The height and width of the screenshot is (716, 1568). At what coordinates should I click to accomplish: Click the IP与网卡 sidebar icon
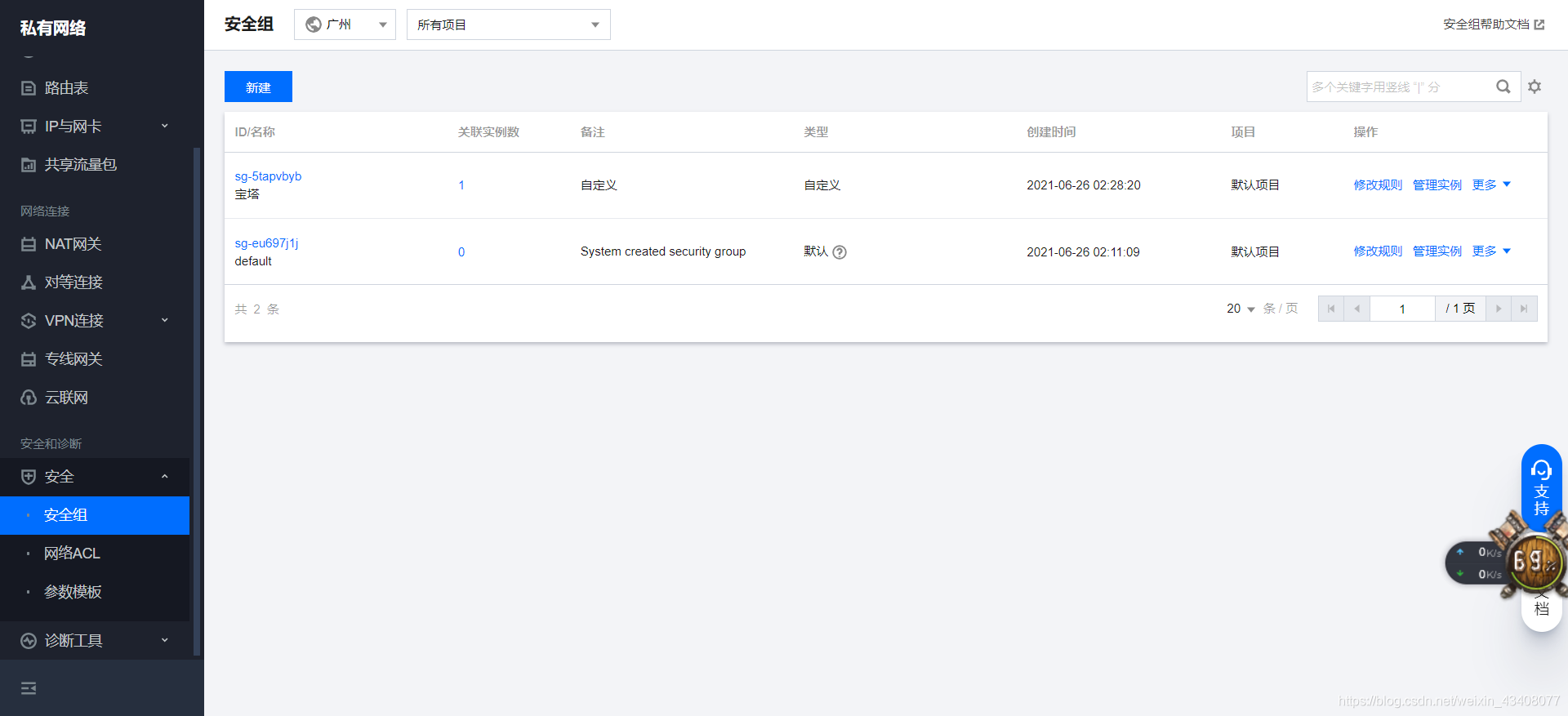click(29, 127)
